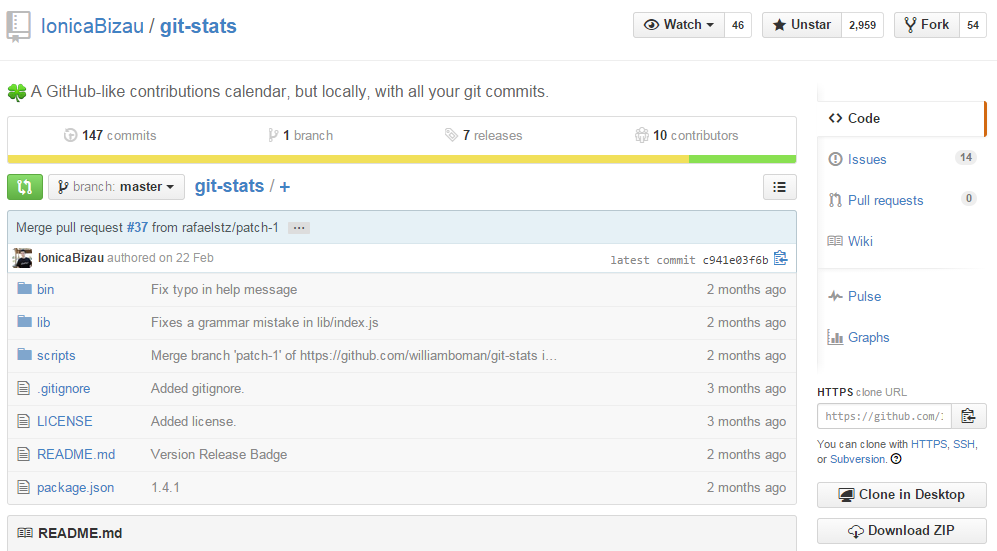997x551 pixels.
Task: Click the package.json file icon
Action: [x=24, y=487]
